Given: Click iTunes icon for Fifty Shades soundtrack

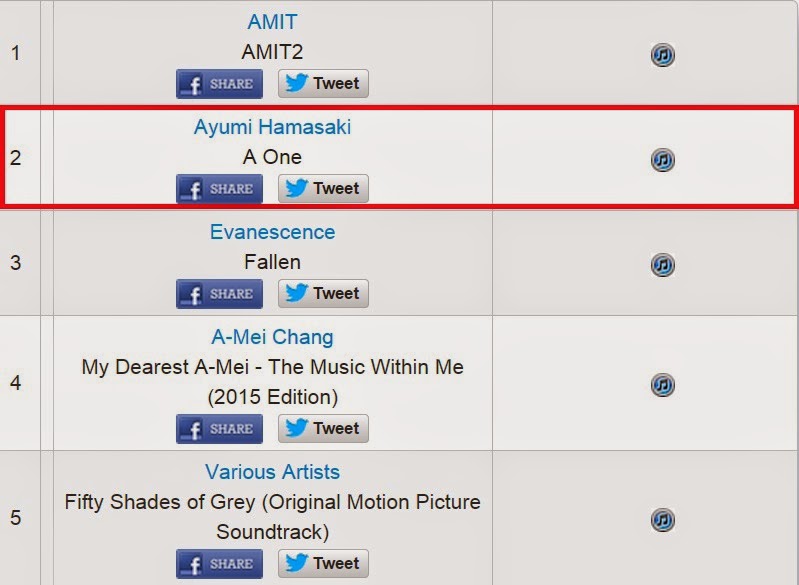Looking at the screenshot, I should [x=662, y=520].
